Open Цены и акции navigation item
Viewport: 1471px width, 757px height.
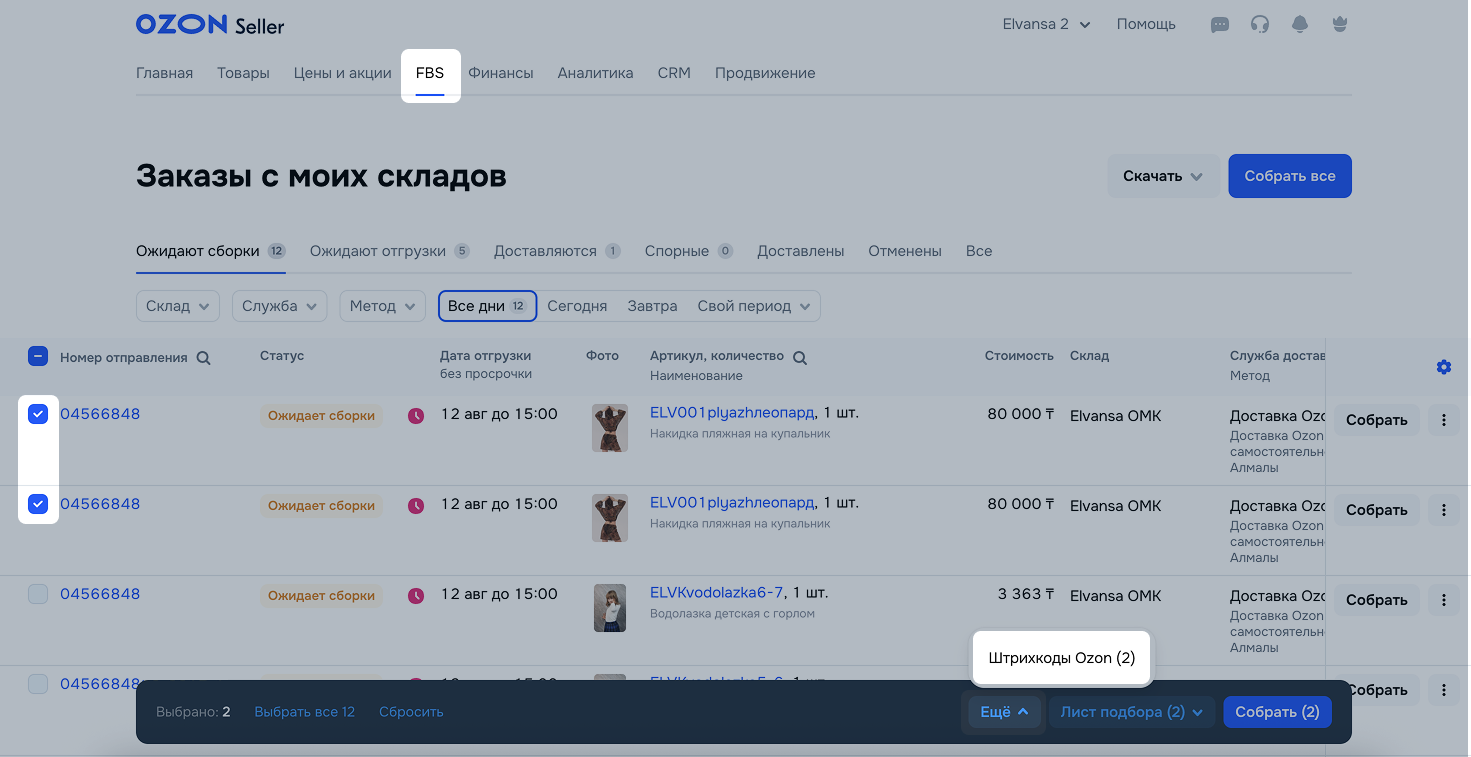point(343,73)
